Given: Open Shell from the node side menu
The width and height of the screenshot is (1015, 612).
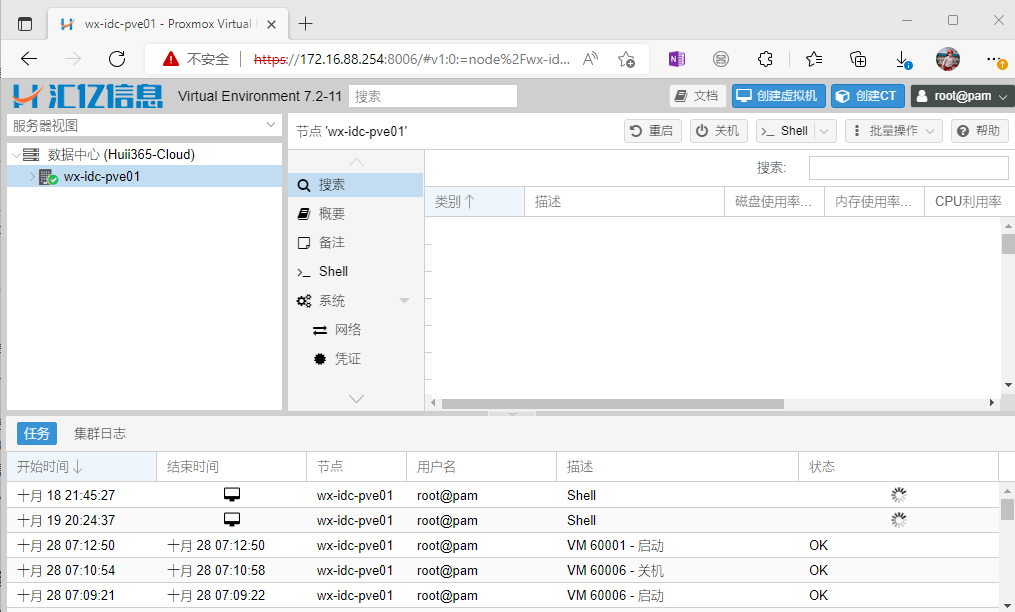Looking at the screenshot, I should click(333, 272).
